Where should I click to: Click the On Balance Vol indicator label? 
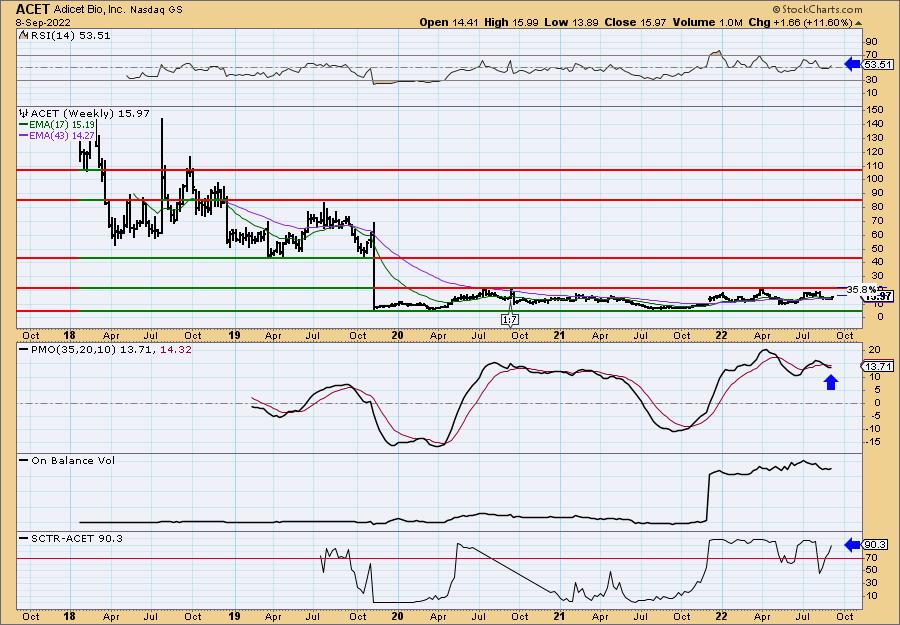(73, 460)
